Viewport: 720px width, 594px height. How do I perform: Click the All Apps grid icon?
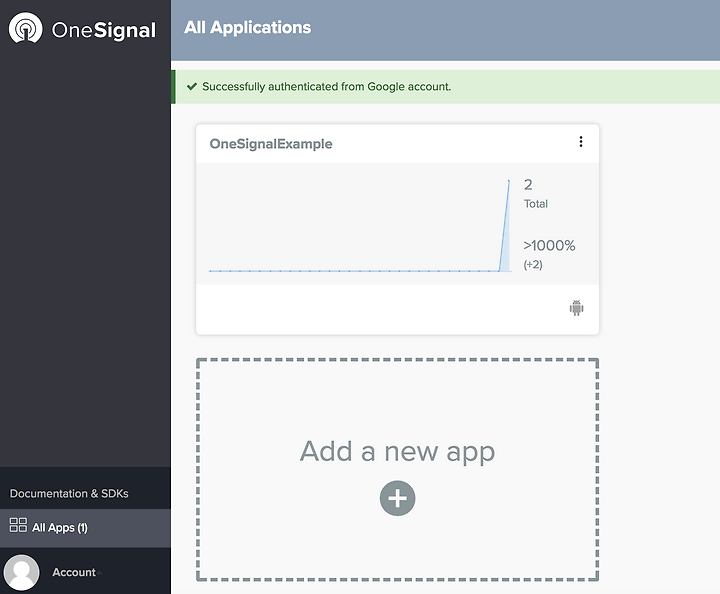click(x=18, y=525)
